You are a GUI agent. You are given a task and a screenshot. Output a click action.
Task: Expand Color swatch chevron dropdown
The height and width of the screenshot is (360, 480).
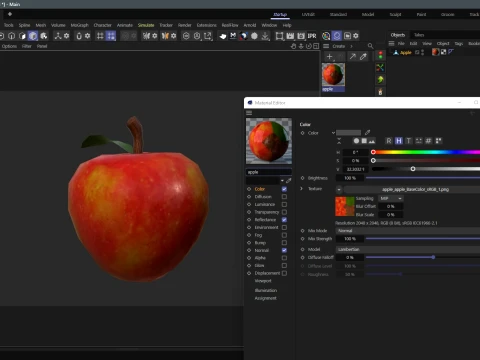333,133
